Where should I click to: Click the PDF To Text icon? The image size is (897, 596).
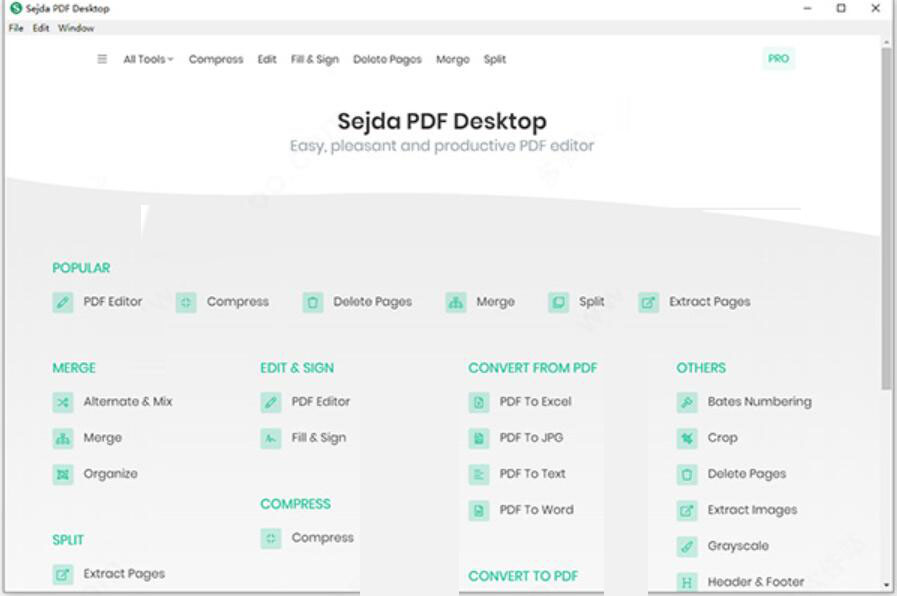coord(479,474)
